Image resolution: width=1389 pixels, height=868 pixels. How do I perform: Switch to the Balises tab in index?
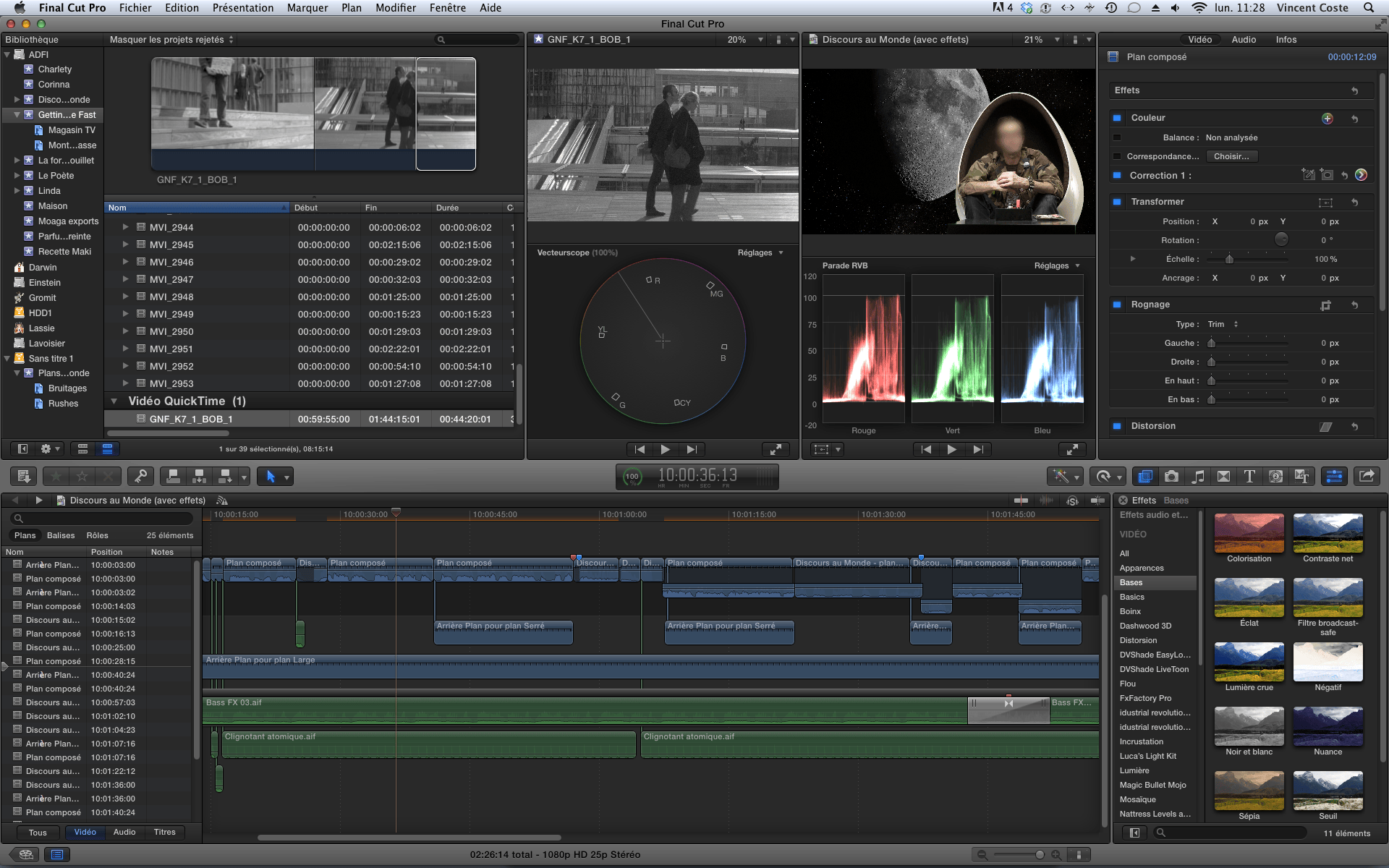click(61, 535)
